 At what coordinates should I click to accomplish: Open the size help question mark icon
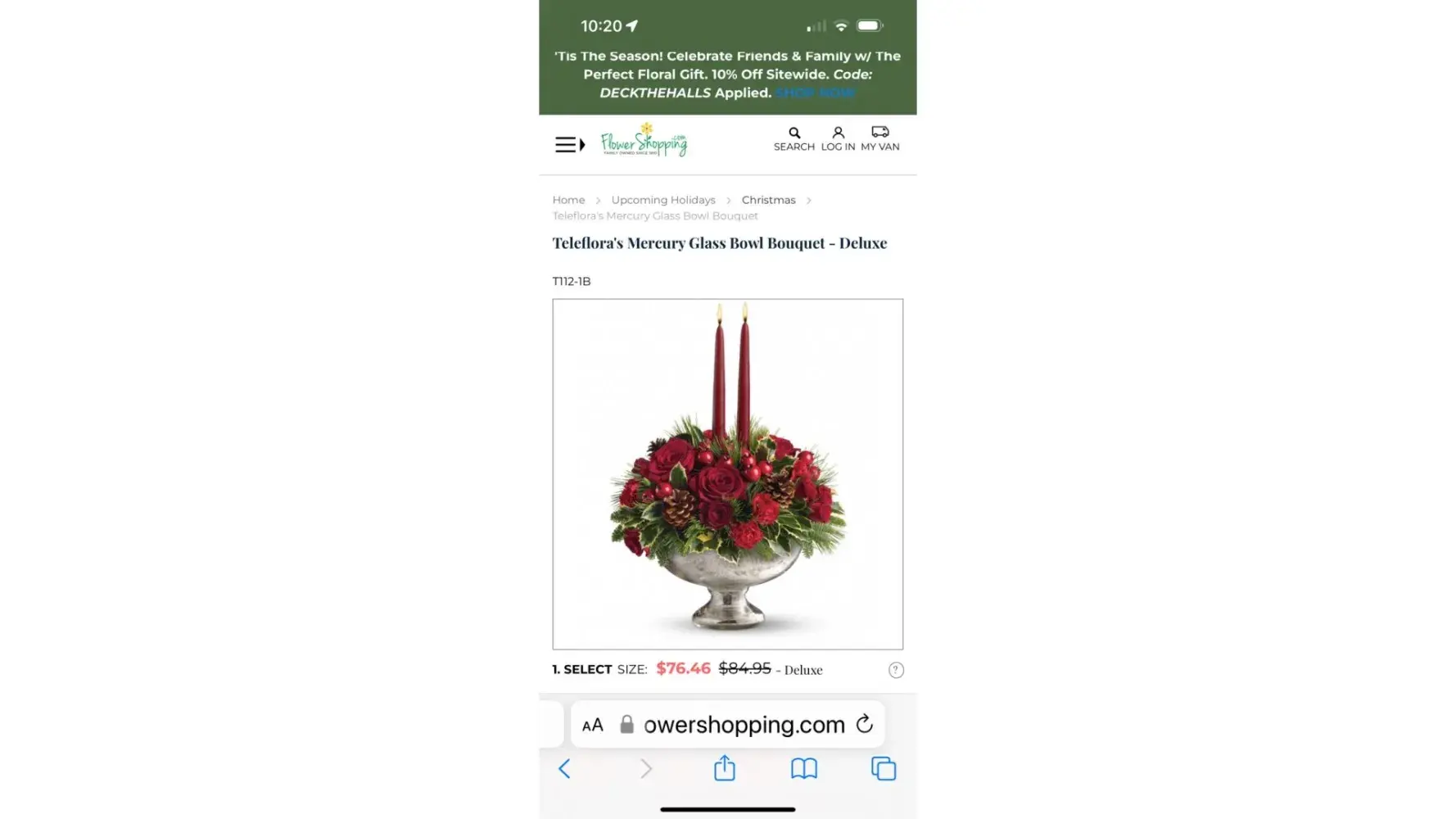896,670
